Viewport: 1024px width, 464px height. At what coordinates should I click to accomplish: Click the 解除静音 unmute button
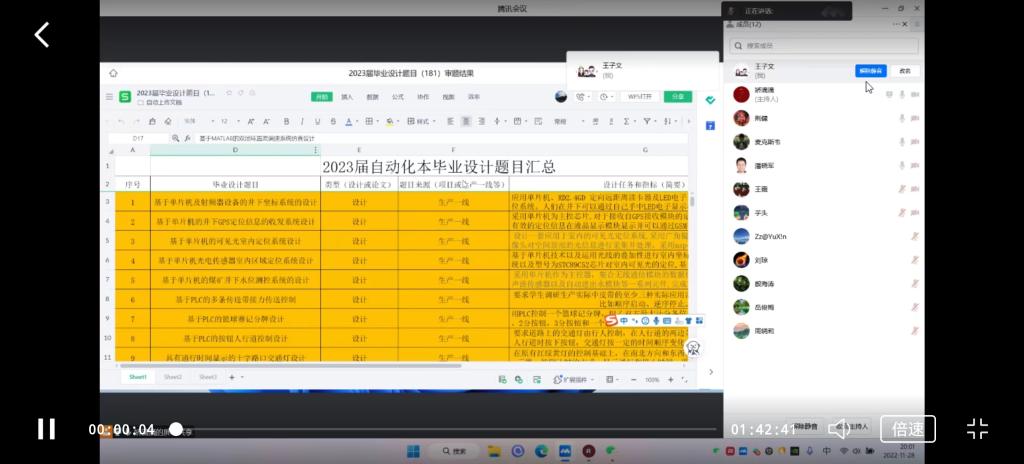click(870, 71)
